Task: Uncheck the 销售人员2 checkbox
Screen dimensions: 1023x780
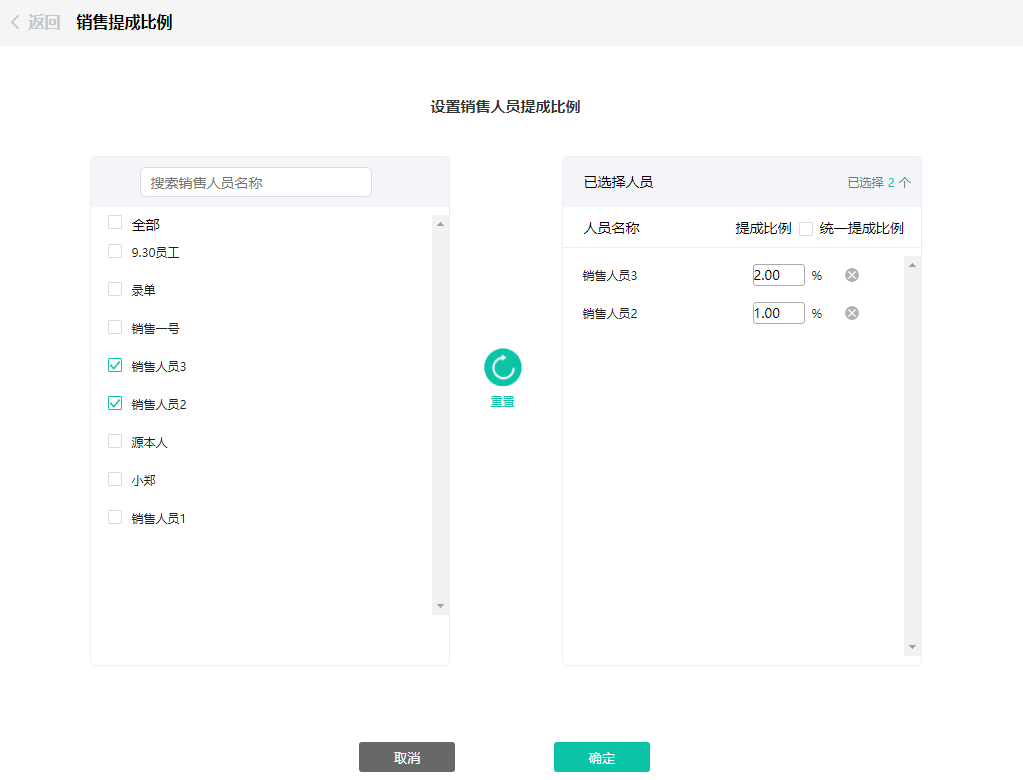Action: (114, 402)
